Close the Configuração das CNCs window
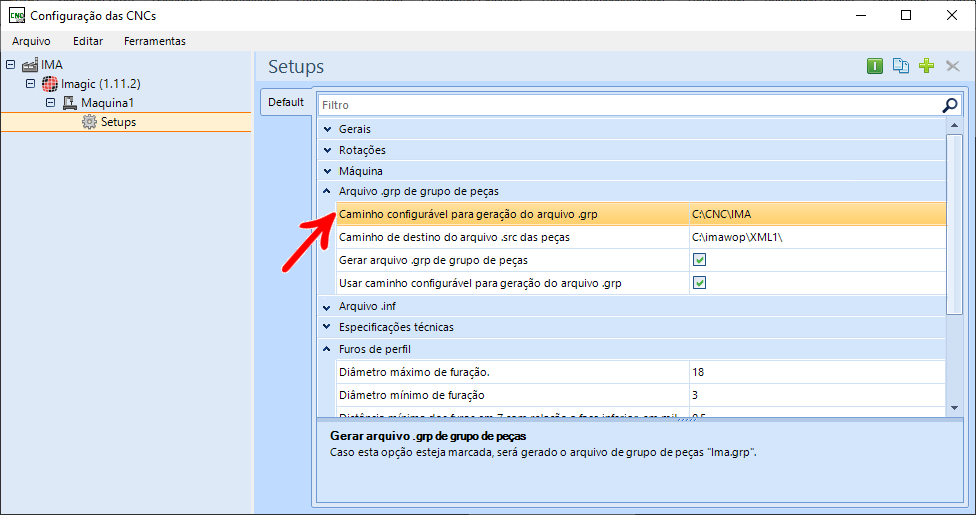 [952, 16]
